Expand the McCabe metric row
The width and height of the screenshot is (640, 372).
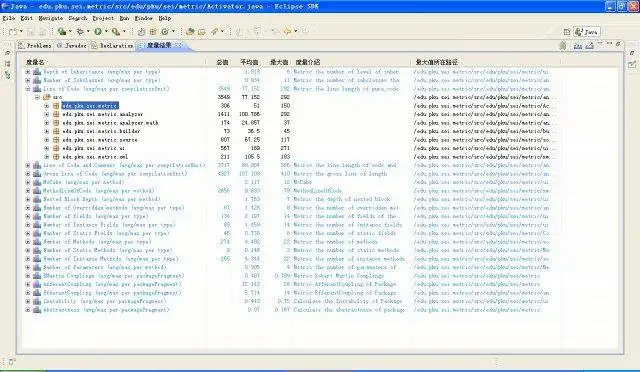click(28, 182)
